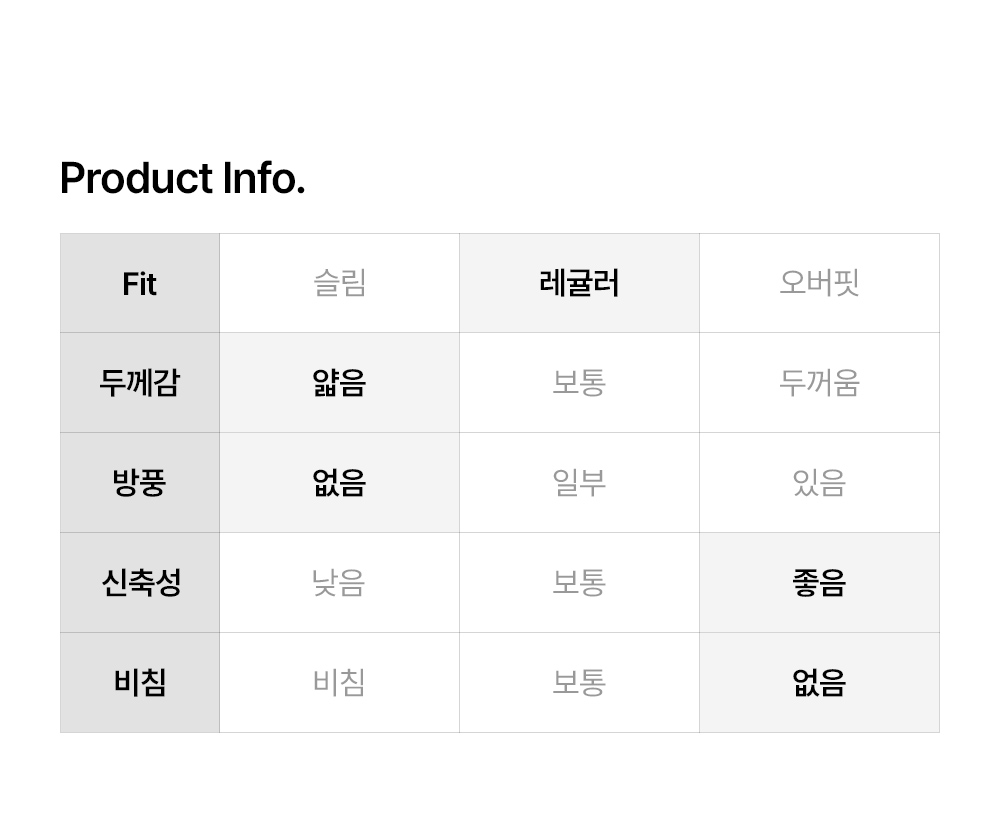Click the Fit row header cell
Screen dimensions: 1000x833
point(140,284)
